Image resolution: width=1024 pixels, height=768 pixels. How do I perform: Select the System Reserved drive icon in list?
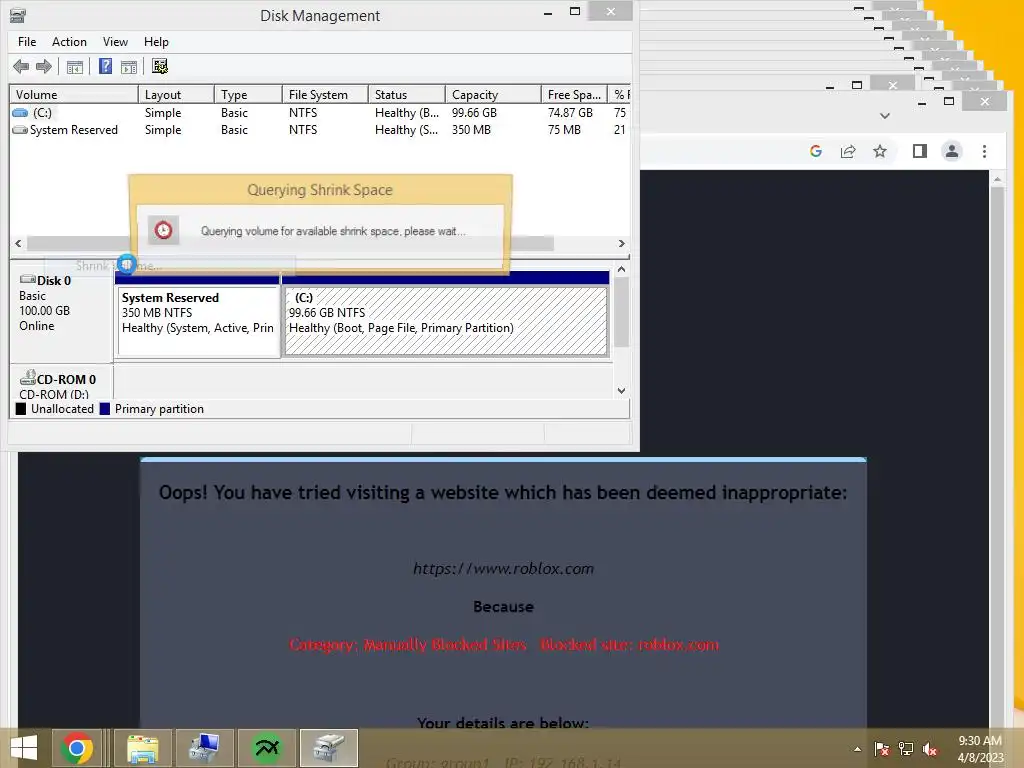pyautogui.click(x=20, y=130)
